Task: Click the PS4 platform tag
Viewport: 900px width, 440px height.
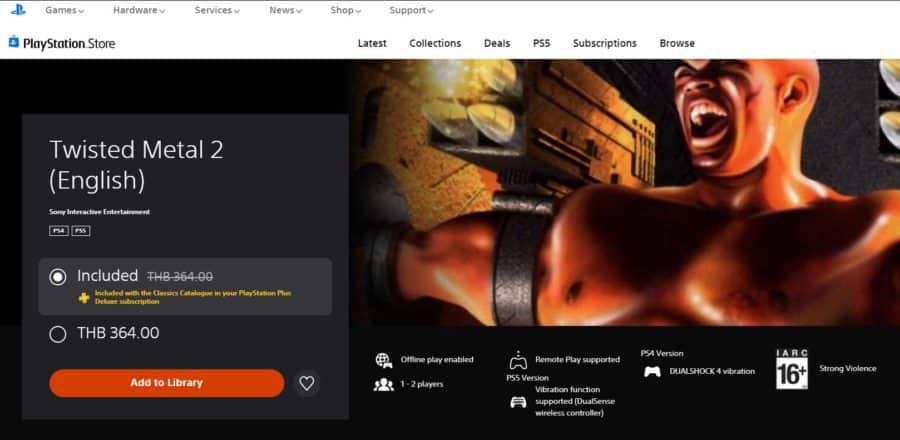Action: pos(59,231)
